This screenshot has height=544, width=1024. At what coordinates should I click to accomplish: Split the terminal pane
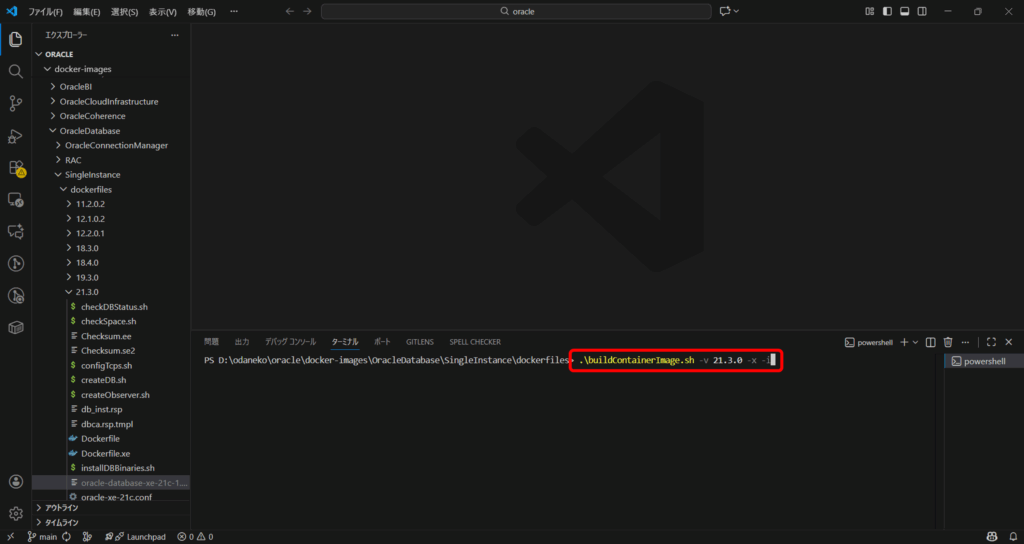(930, 342)
